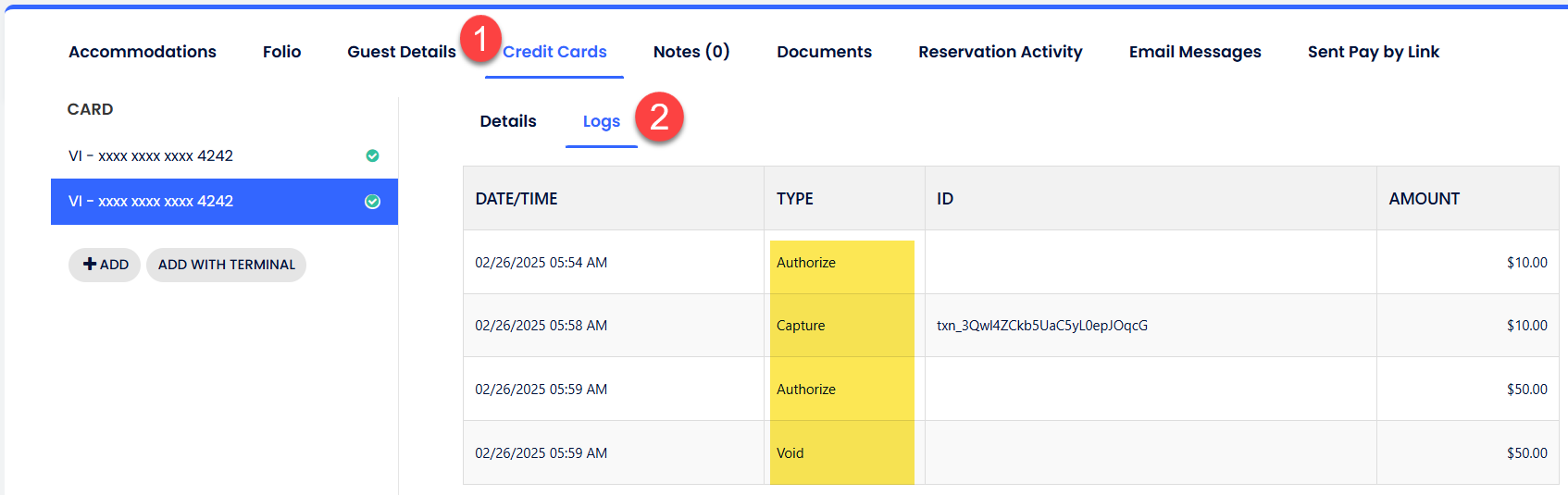The image size is (1568, 495).
Task: Show the card Details sub-tab
Action: 508,121
